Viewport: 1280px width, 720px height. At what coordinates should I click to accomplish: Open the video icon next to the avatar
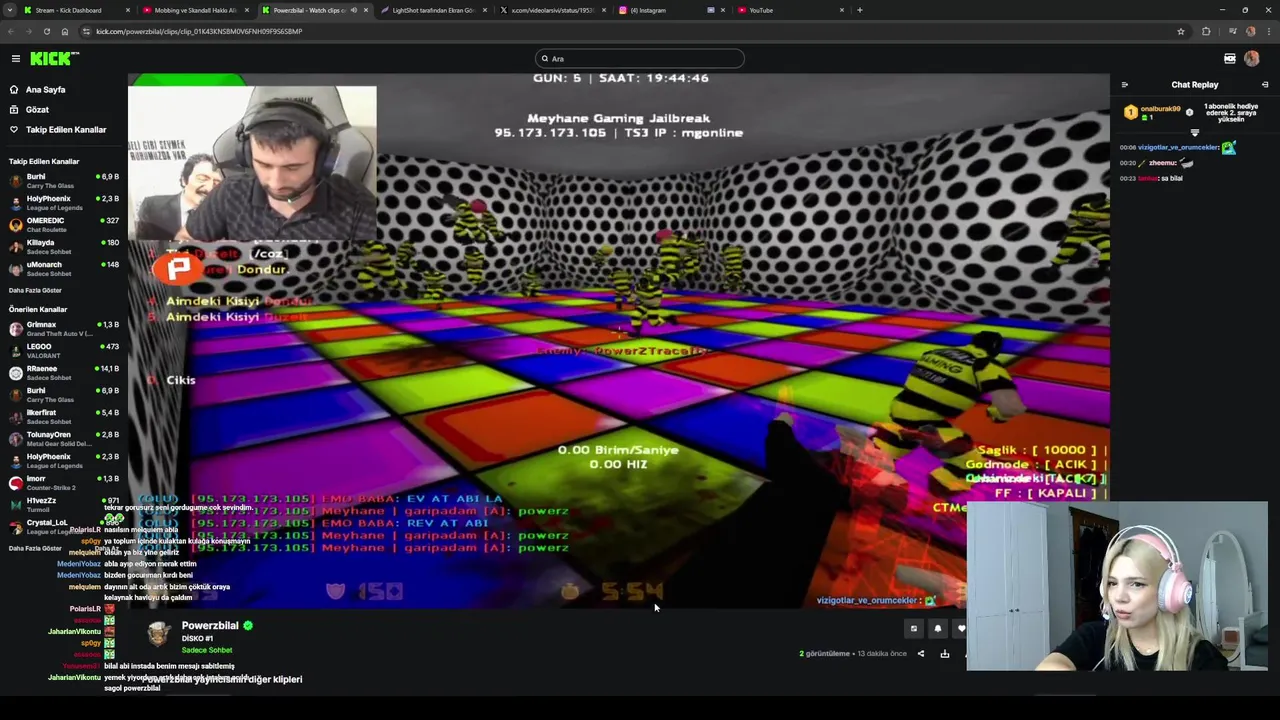1230,59
